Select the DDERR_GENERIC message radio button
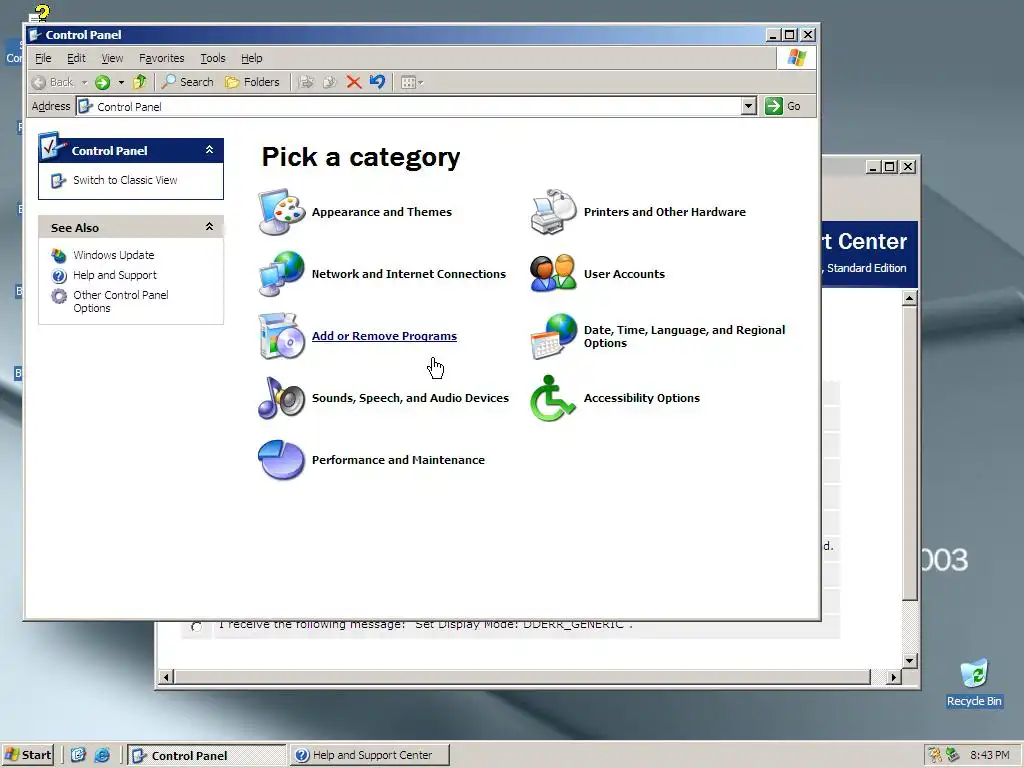 coord(196,627)
